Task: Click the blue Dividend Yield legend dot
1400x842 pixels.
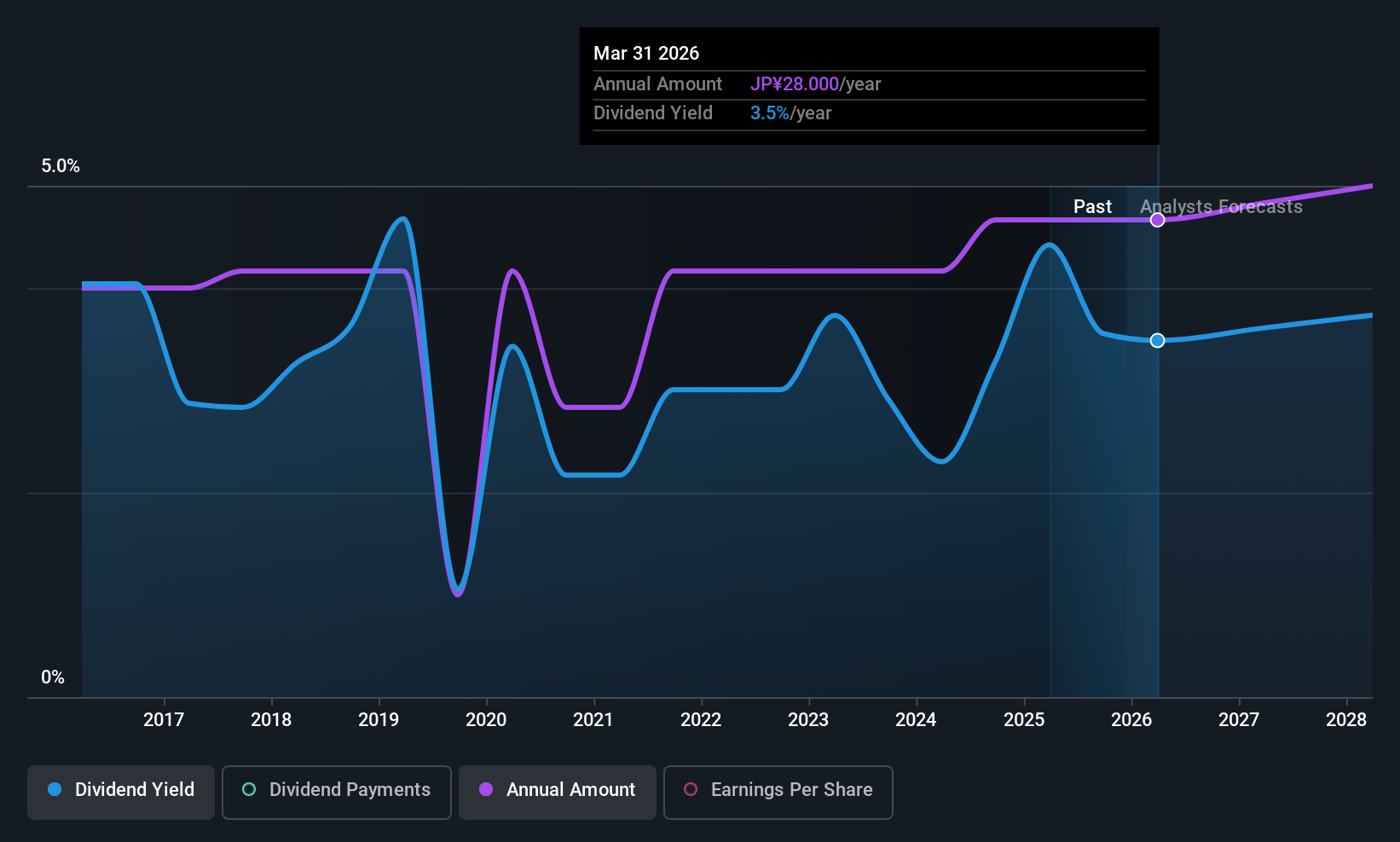Action: pos(55,789)
